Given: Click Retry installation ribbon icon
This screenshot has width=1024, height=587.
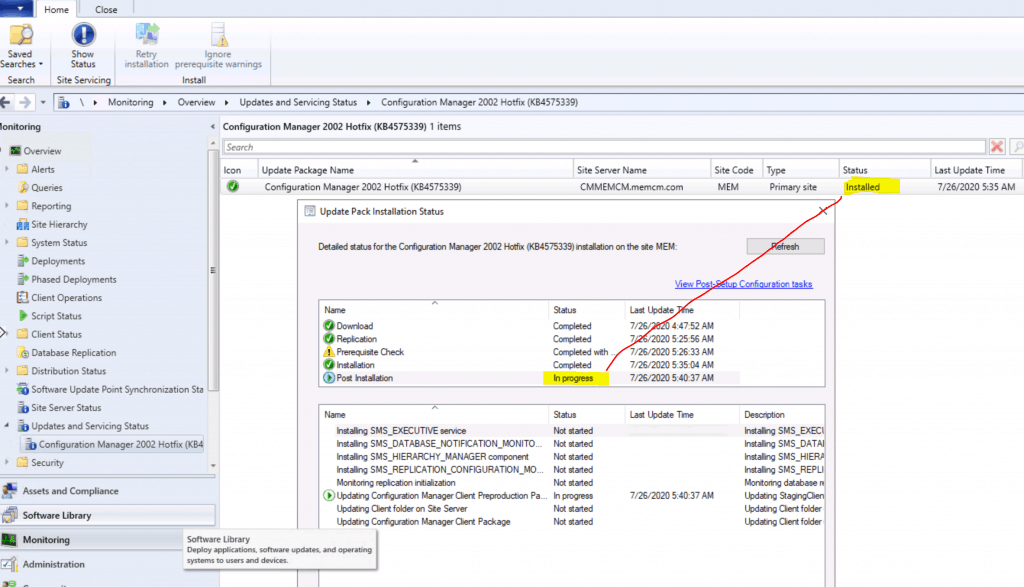Looking at the screenshot, I should 146,35.
